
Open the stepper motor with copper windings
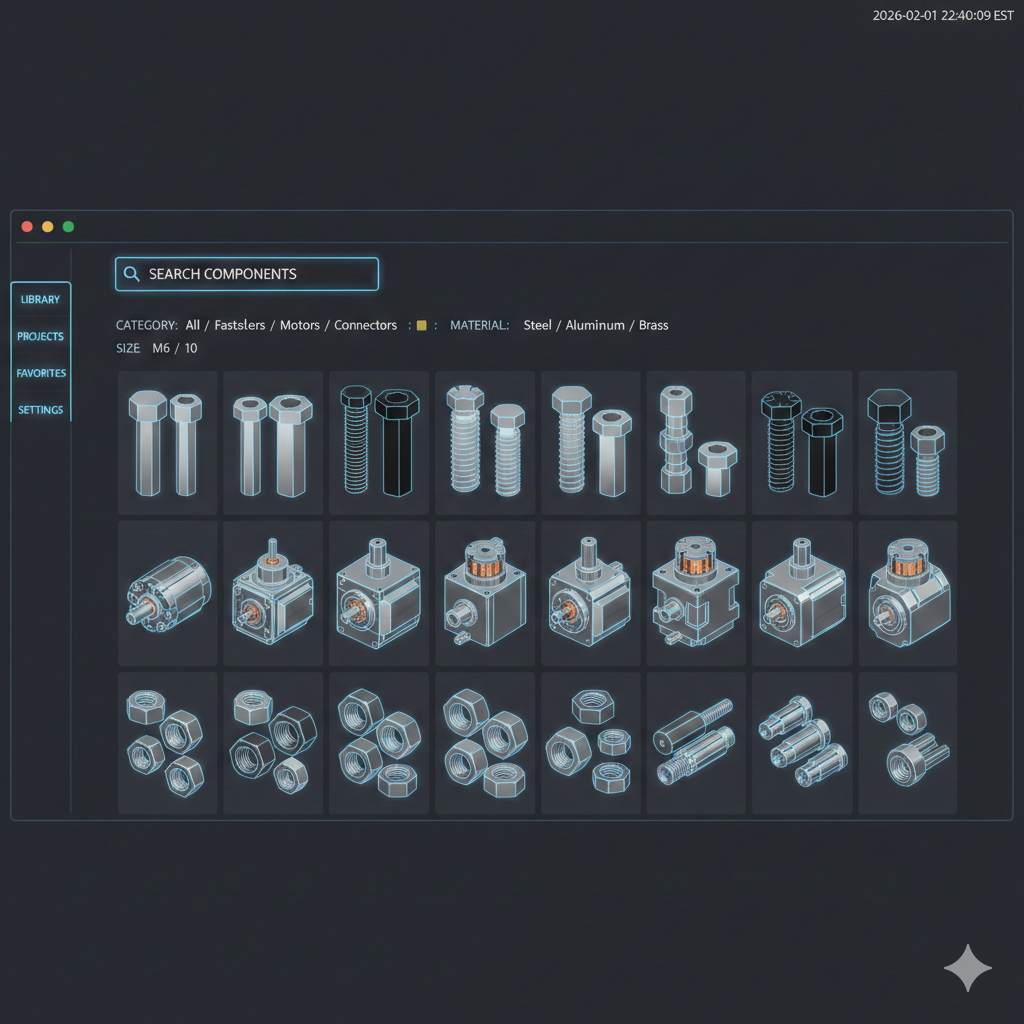click(x=484, y=592)
